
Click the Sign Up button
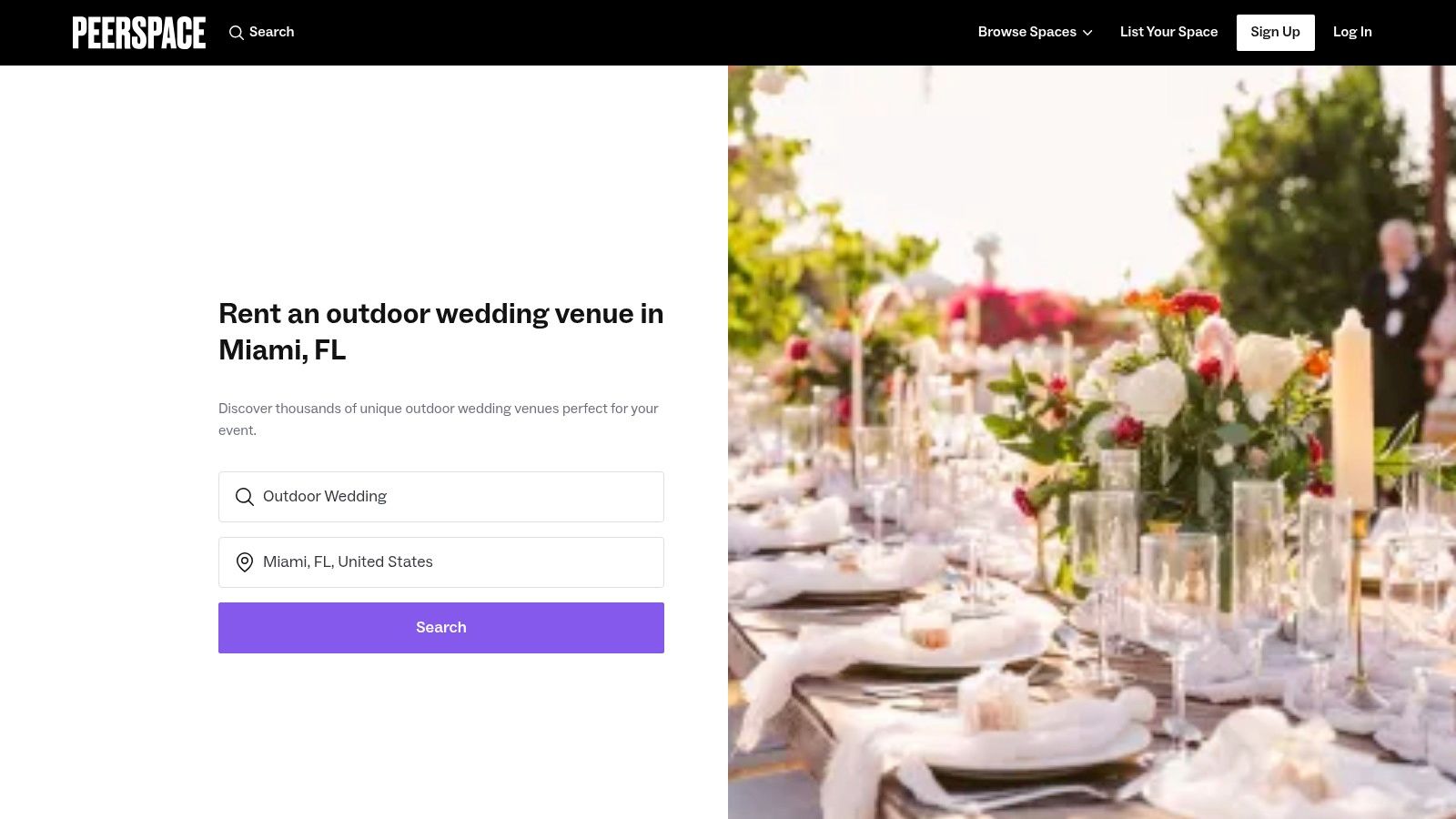[1275, 33]
